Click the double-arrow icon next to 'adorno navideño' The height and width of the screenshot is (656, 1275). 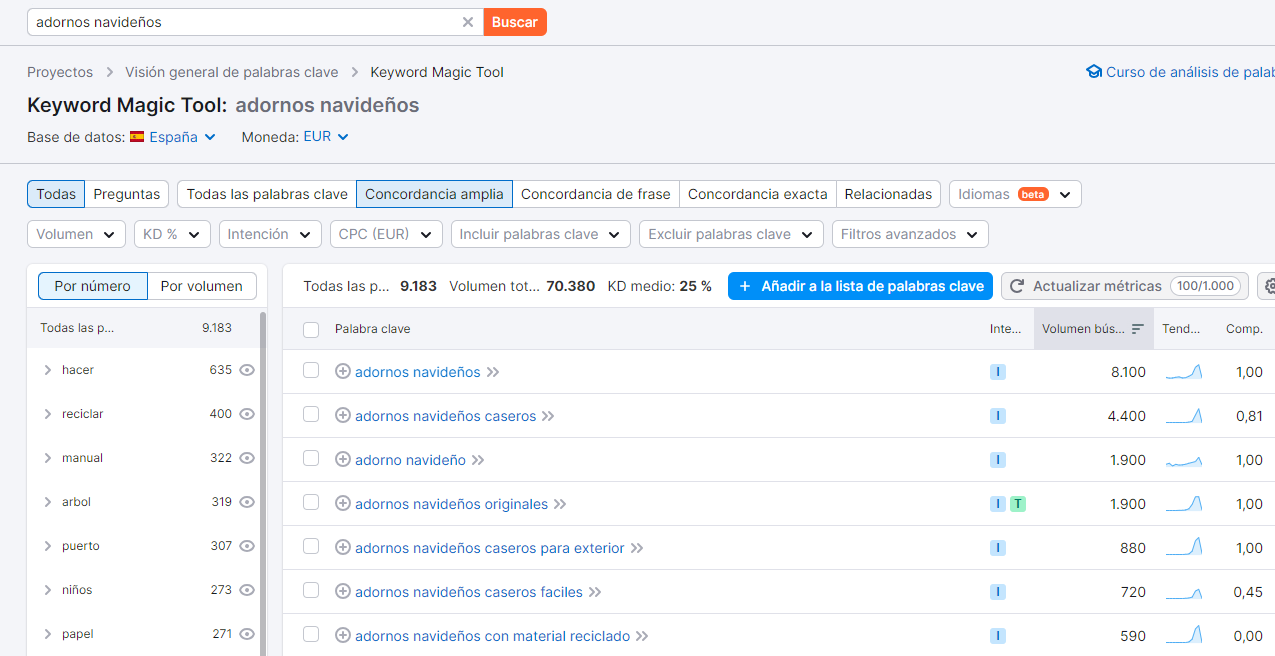[478, 460]
